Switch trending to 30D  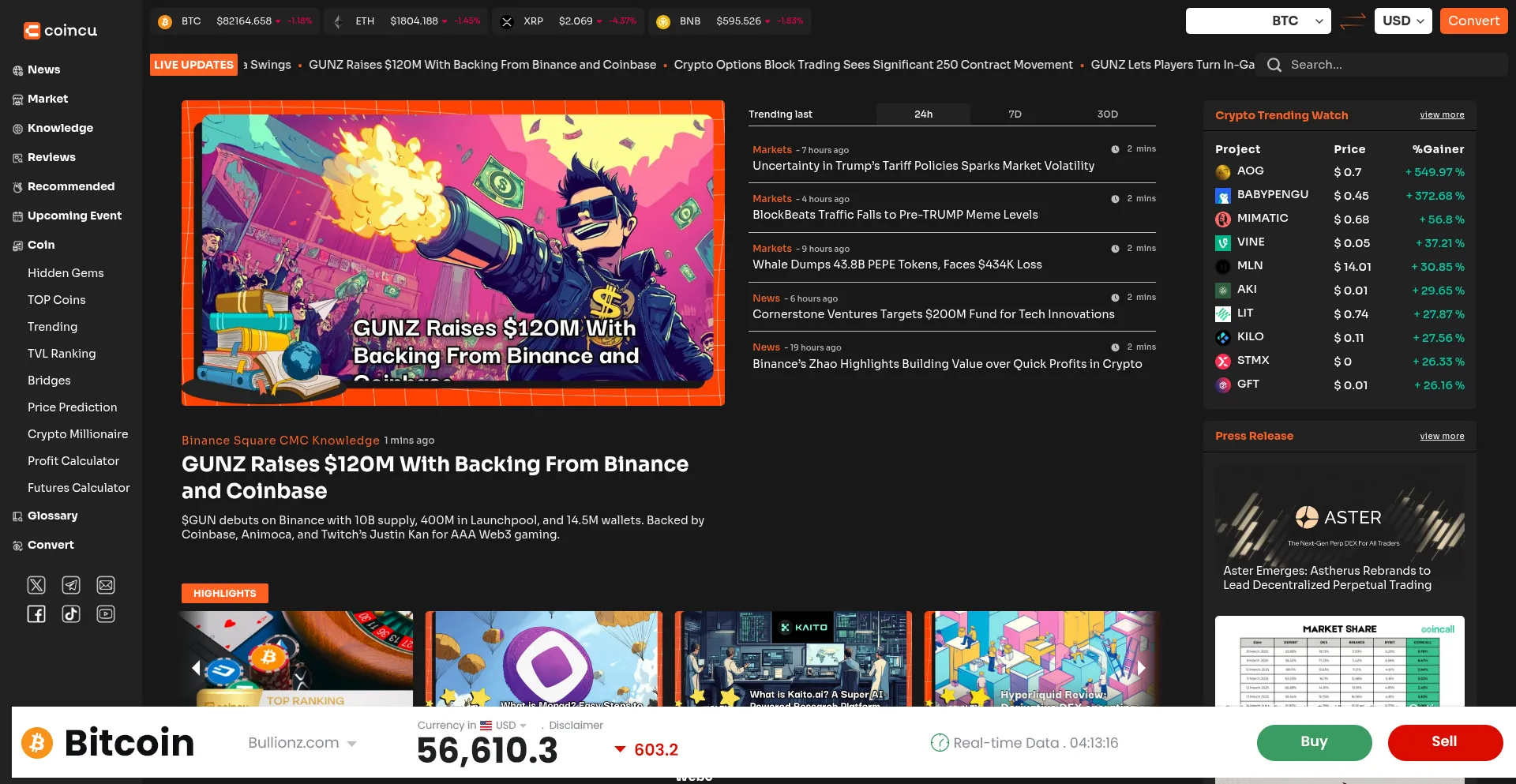[x=1107, y=114]
